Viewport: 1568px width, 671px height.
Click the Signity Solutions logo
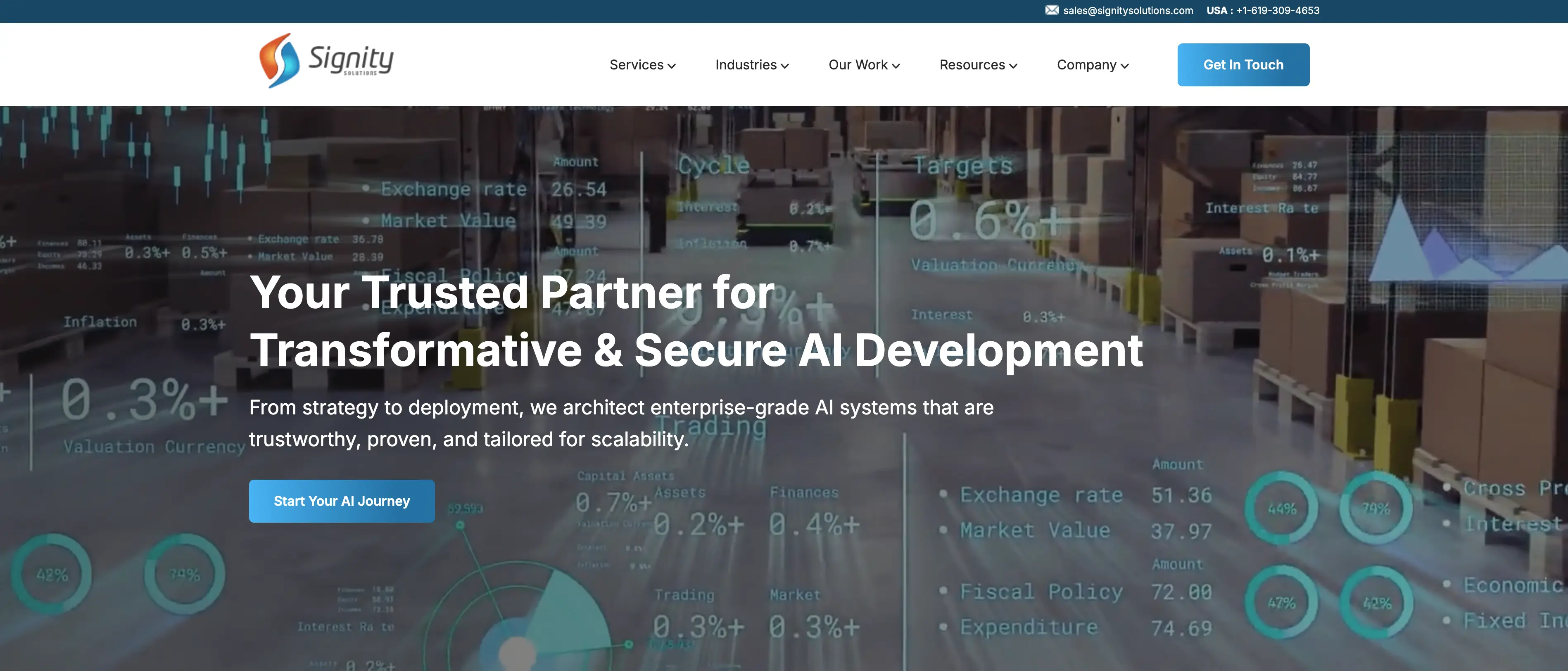pyautogui.click(x=326, y=61)
